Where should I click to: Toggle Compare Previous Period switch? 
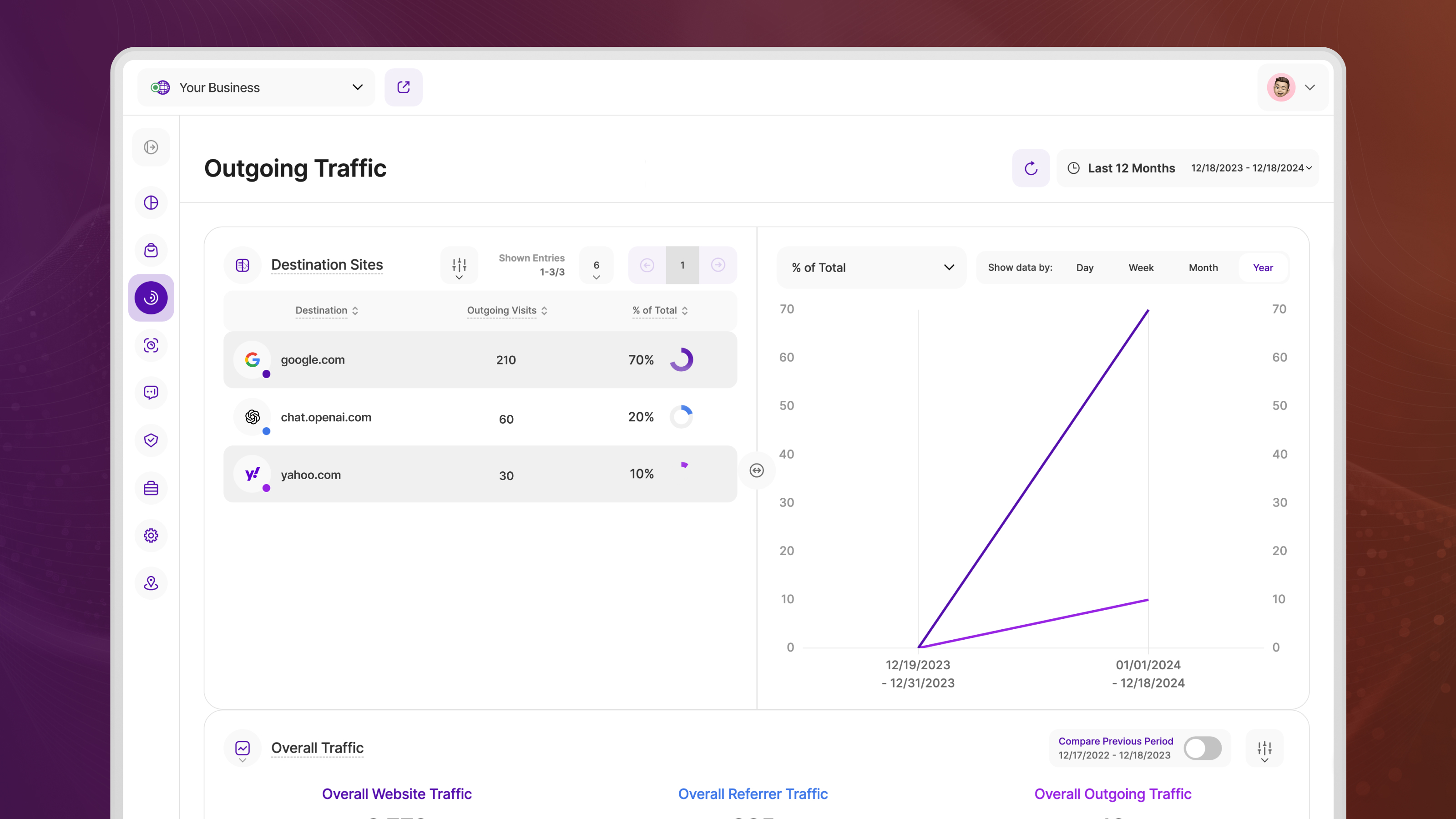pyautogui.click(x=1202, y=748)
